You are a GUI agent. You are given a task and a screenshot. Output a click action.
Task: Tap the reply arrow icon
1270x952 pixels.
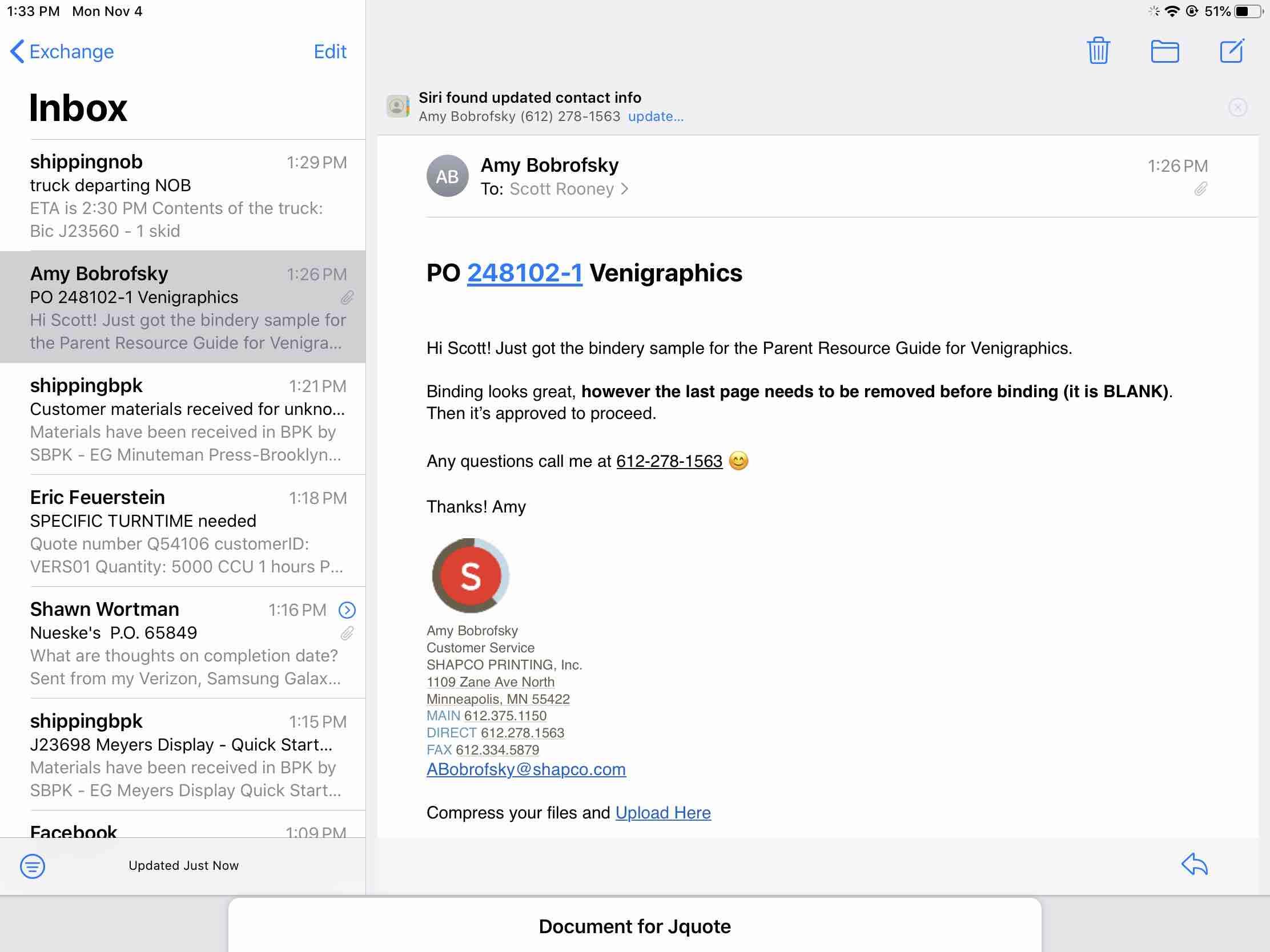(1194, 864)
